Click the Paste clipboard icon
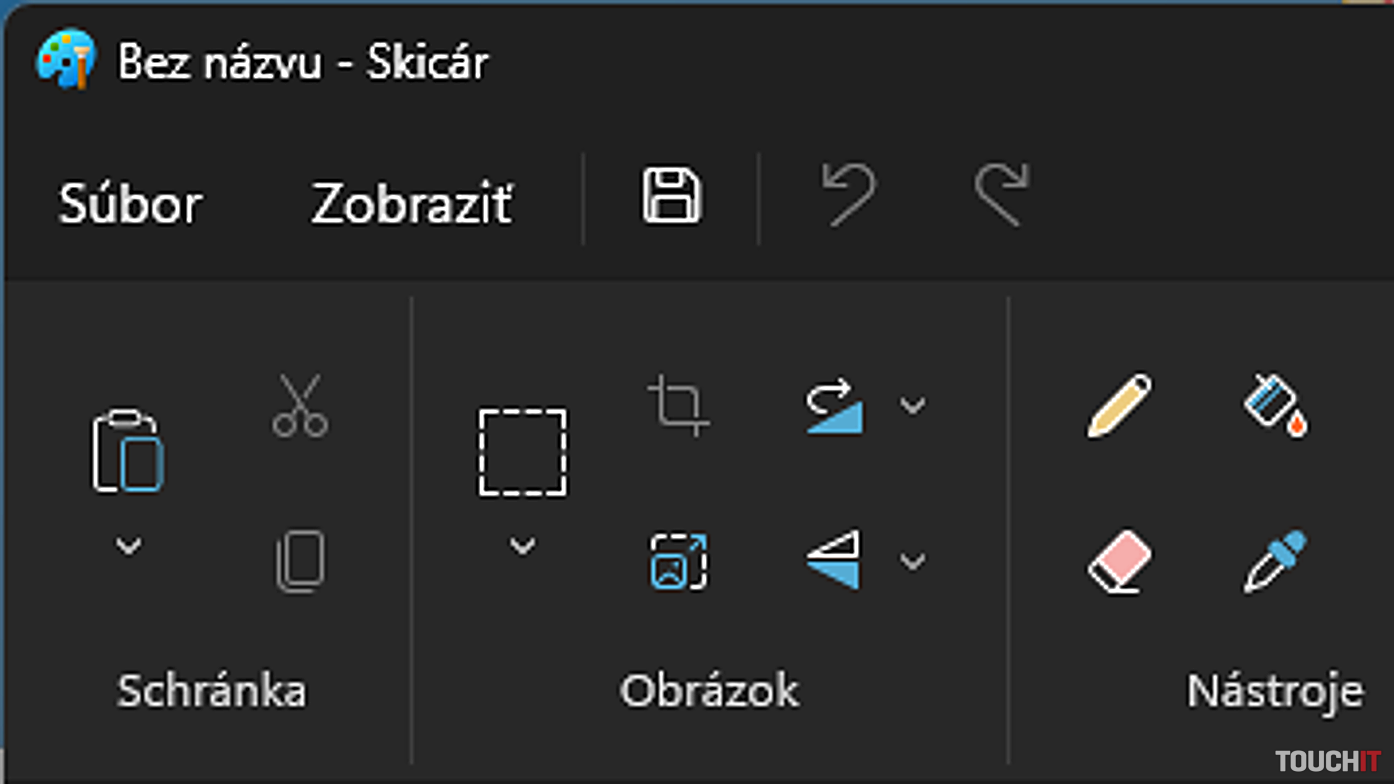Viewport: 1394px width, 784px height. coord(128,451)
